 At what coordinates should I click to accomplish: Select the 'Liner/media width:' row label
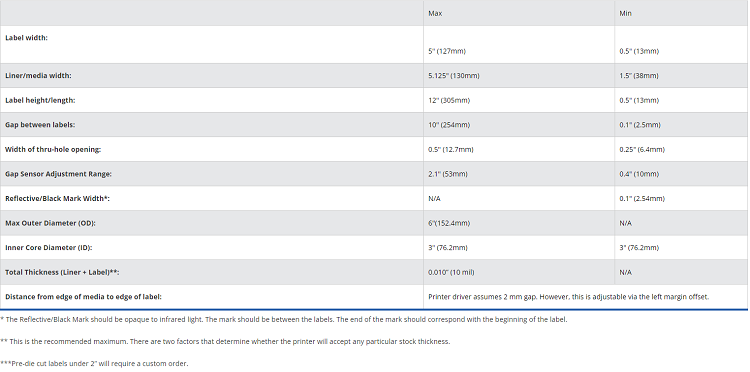point(38,76)
